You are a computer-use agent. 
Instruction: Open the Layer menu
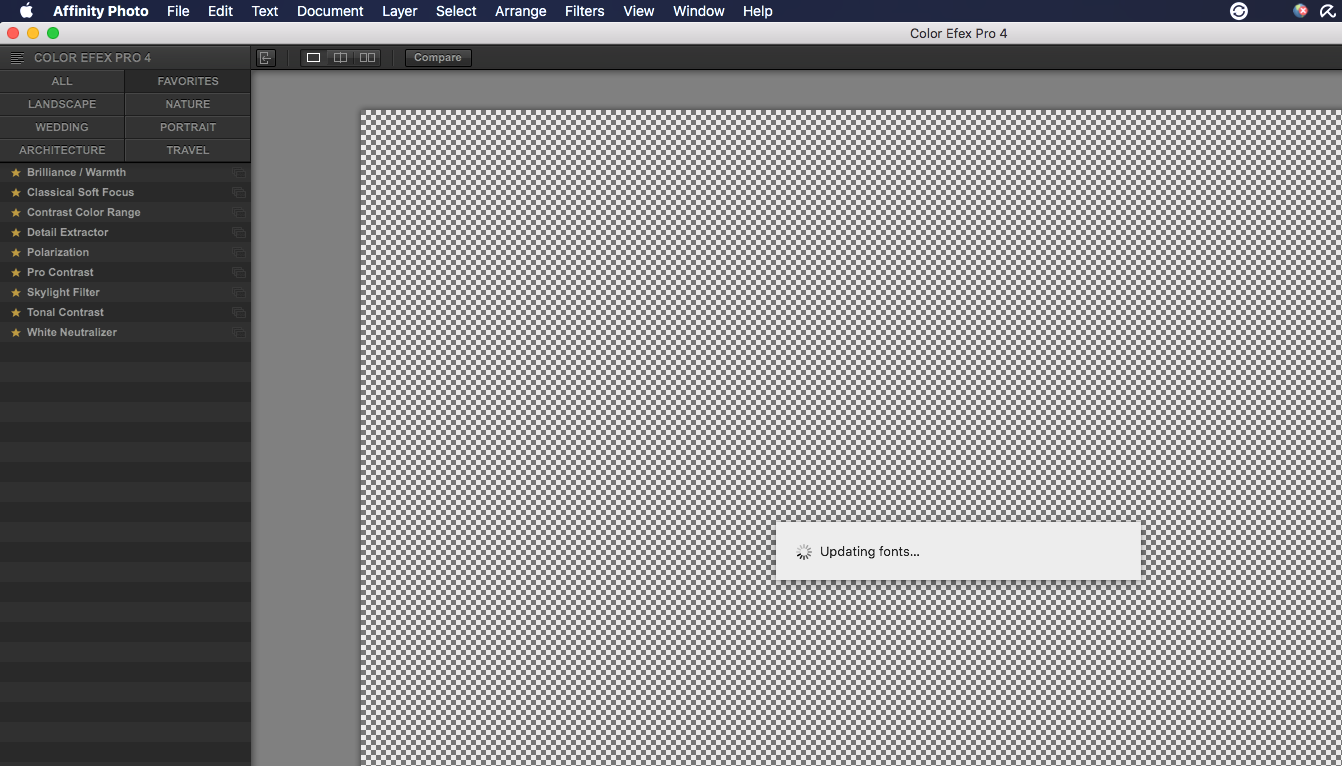[400, 11]
